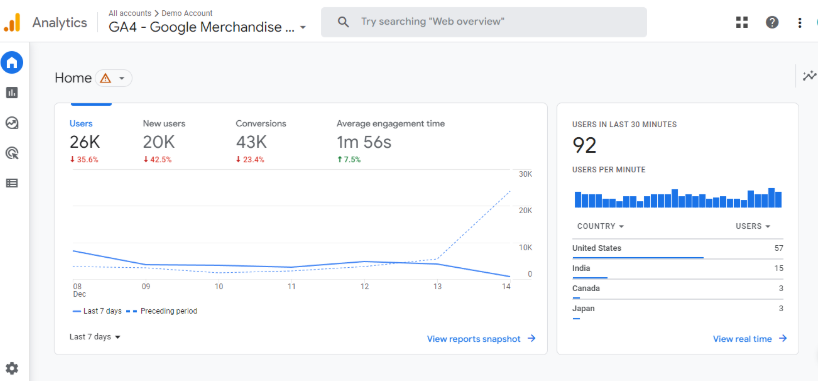The height and width of the screenshot is (381, 825).
Task: Click the 20K New users value
Action: coord(158,142)
